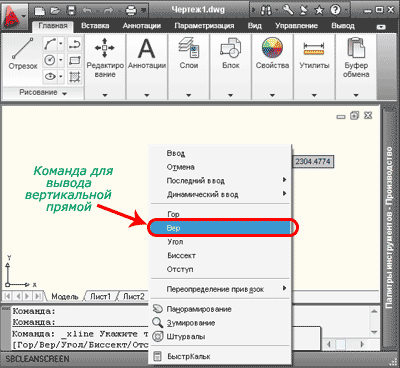Click the Свойства color wheel icon
This screenshot has height=368, width=400.
click(x=272, y=48)
